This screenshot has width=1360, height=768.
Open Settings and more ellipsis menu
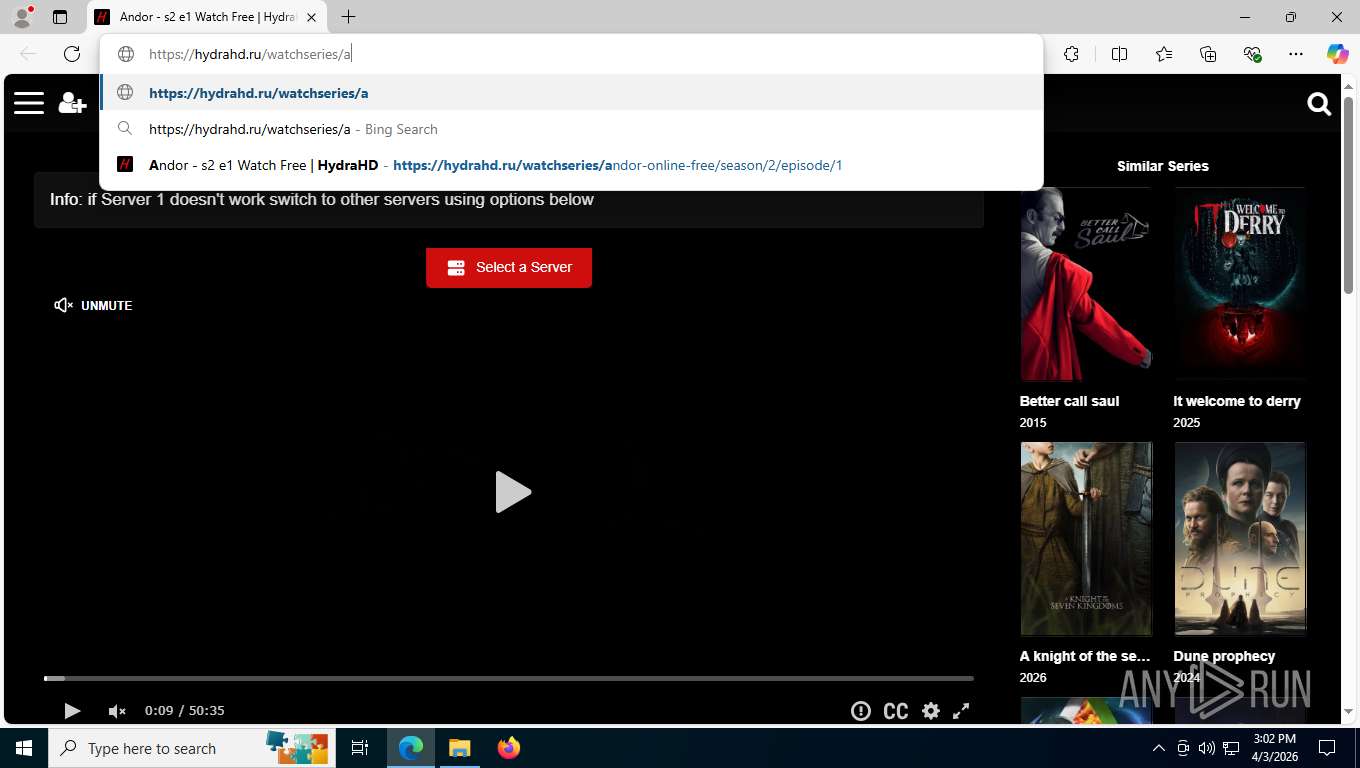click(x=1296, y=54)
